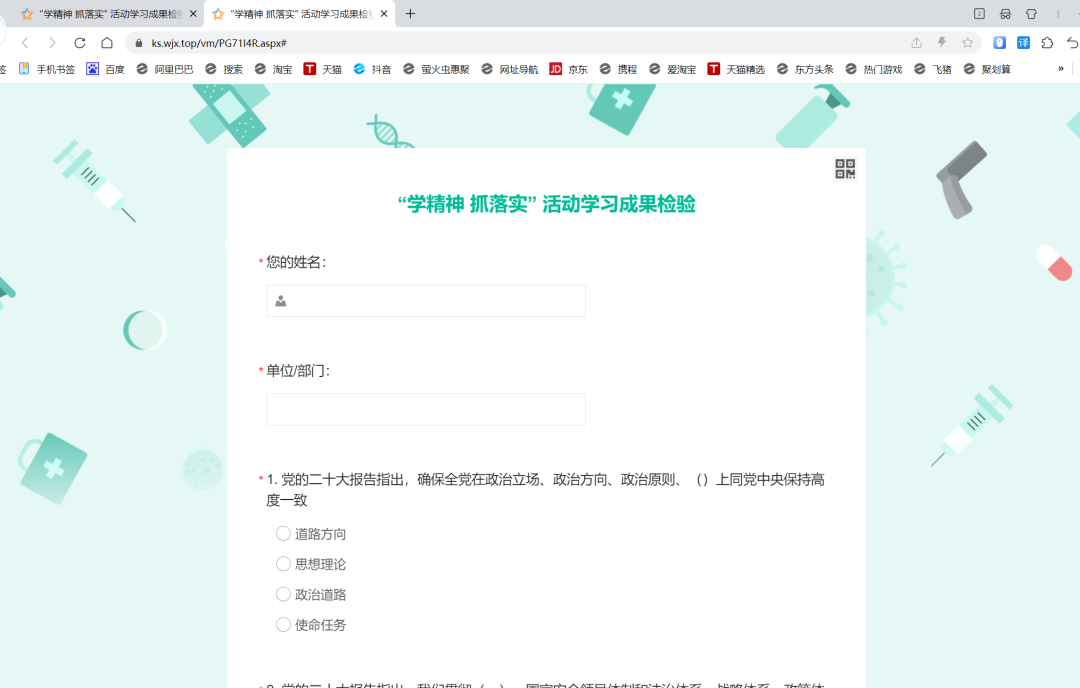
Task: Open the 京东 bookmark link
Action: click(x=569, y=69)
